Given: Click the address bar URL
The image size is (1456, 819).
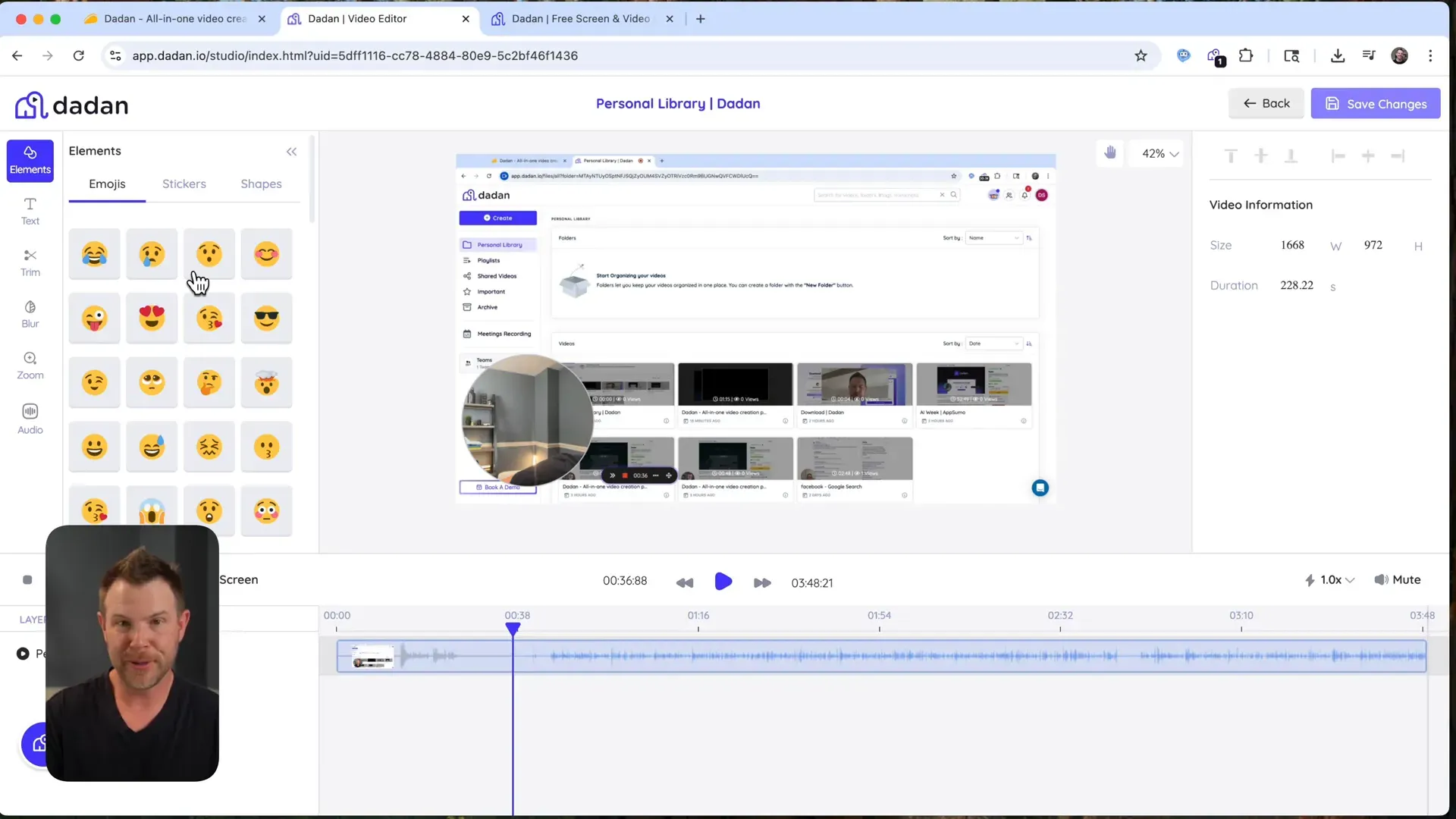Looking at the screenshot, I should coord(355,55).
